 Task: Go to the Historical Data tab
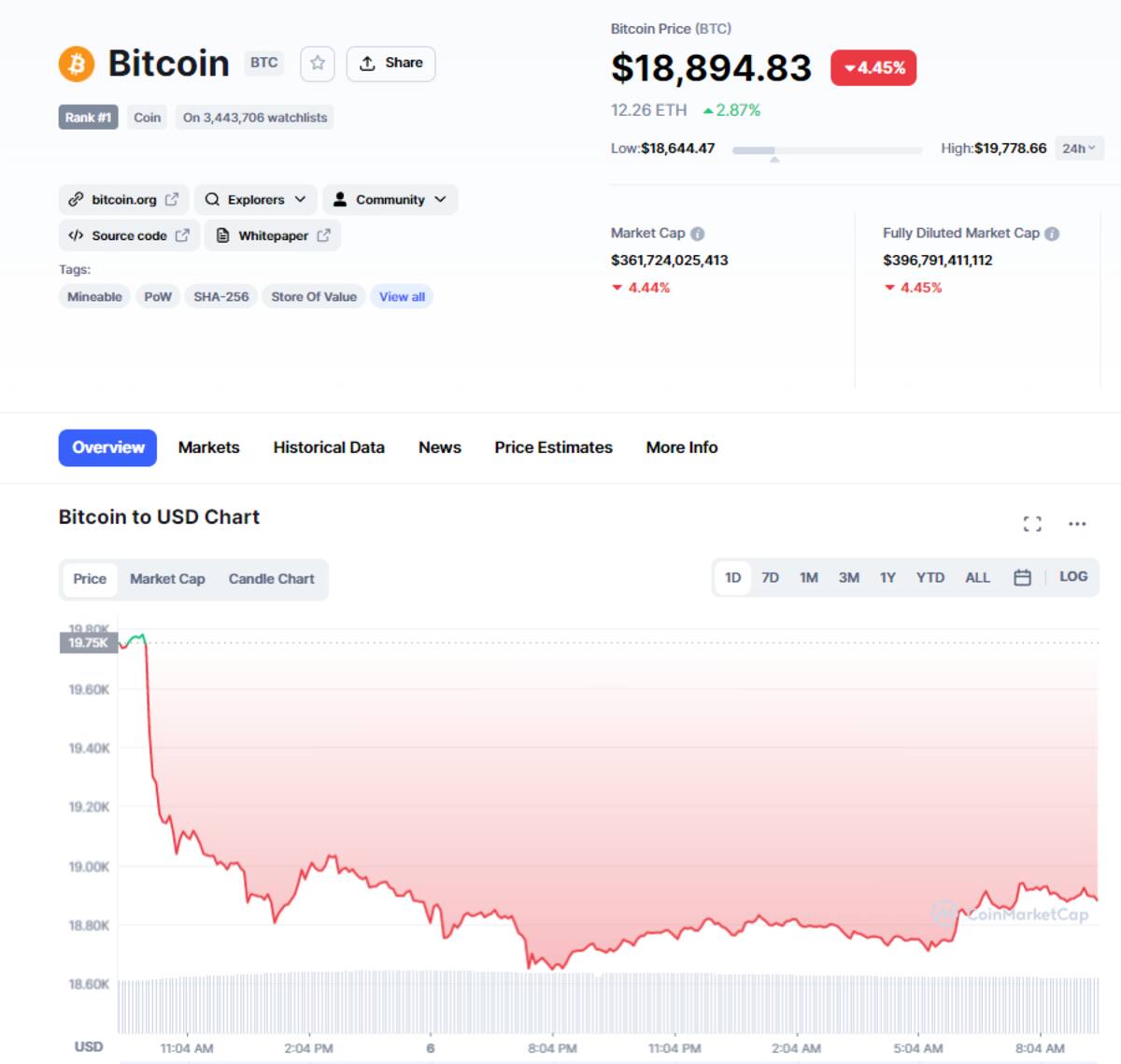(329, 447)
